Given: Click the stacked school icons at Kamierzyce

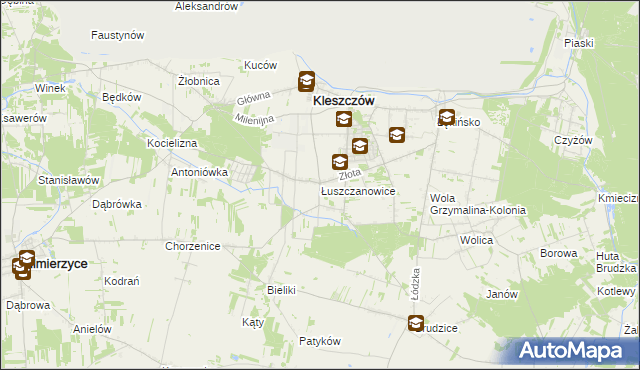Looking at the screenshot, I should click(22, 265).
